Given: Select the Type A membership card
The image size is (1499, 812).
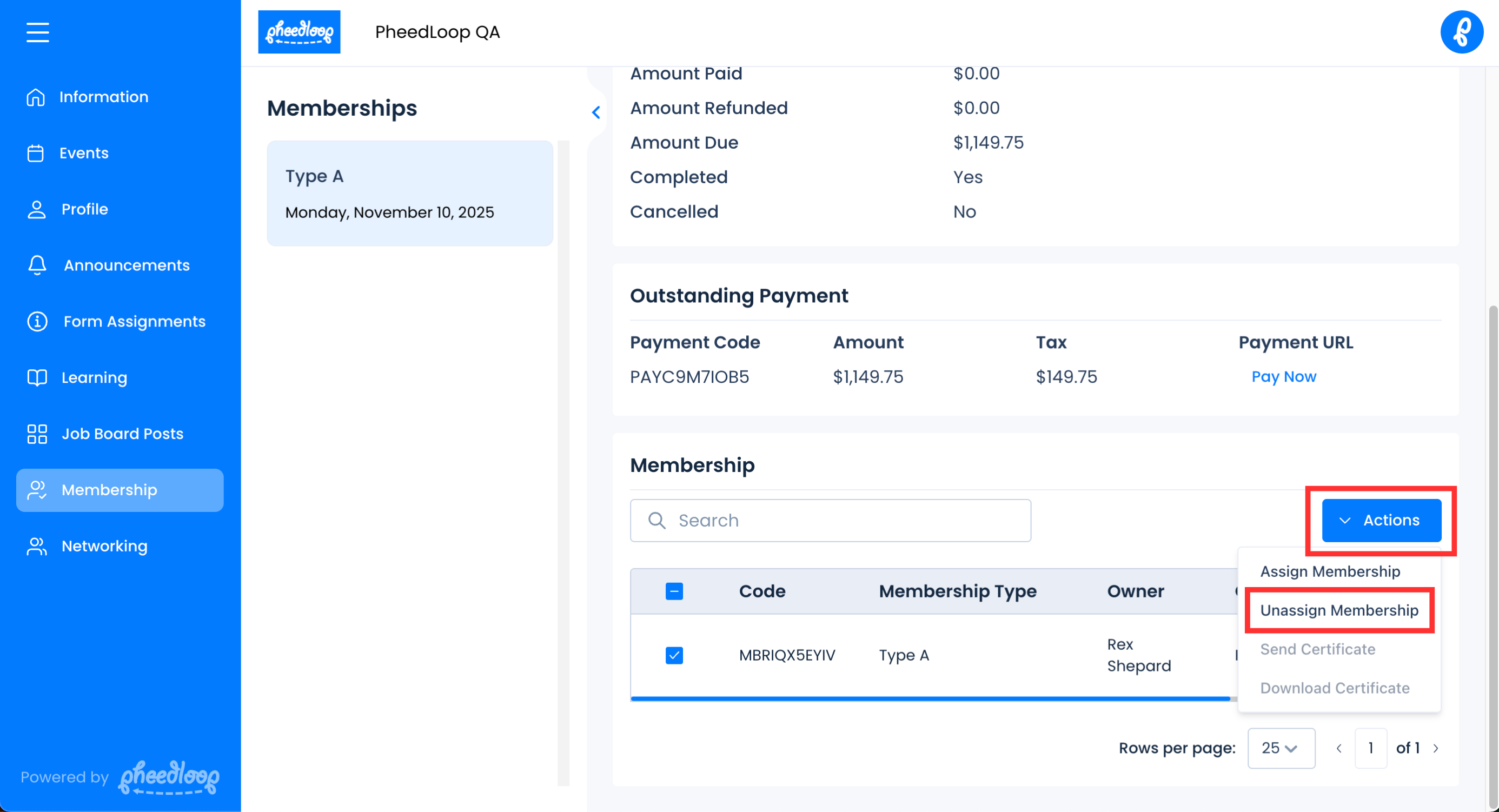Looking at the screenshot, I should pyautogui.click(x=410, y=193).
